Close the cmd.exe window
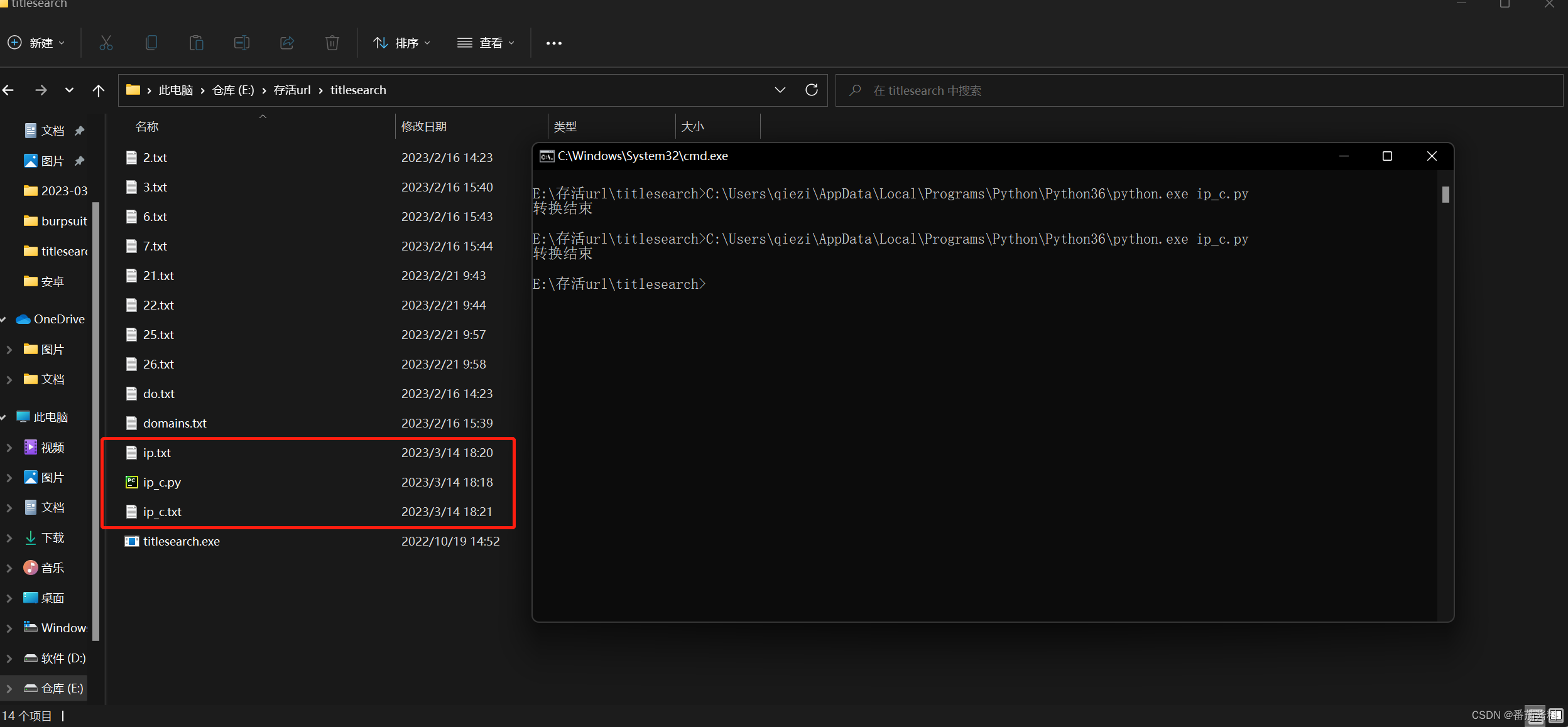This screenshot has height=727, width=1568. [x=1432, y=156]
